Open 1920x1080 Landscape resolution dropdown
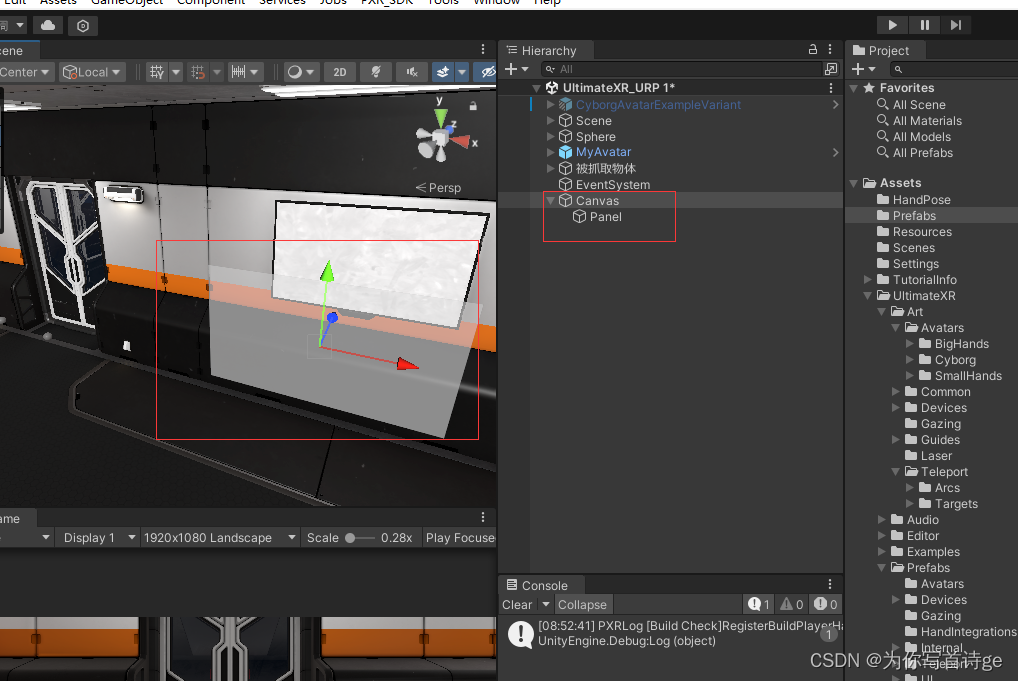Viewport: 1018px width, 681px height. 219,538
